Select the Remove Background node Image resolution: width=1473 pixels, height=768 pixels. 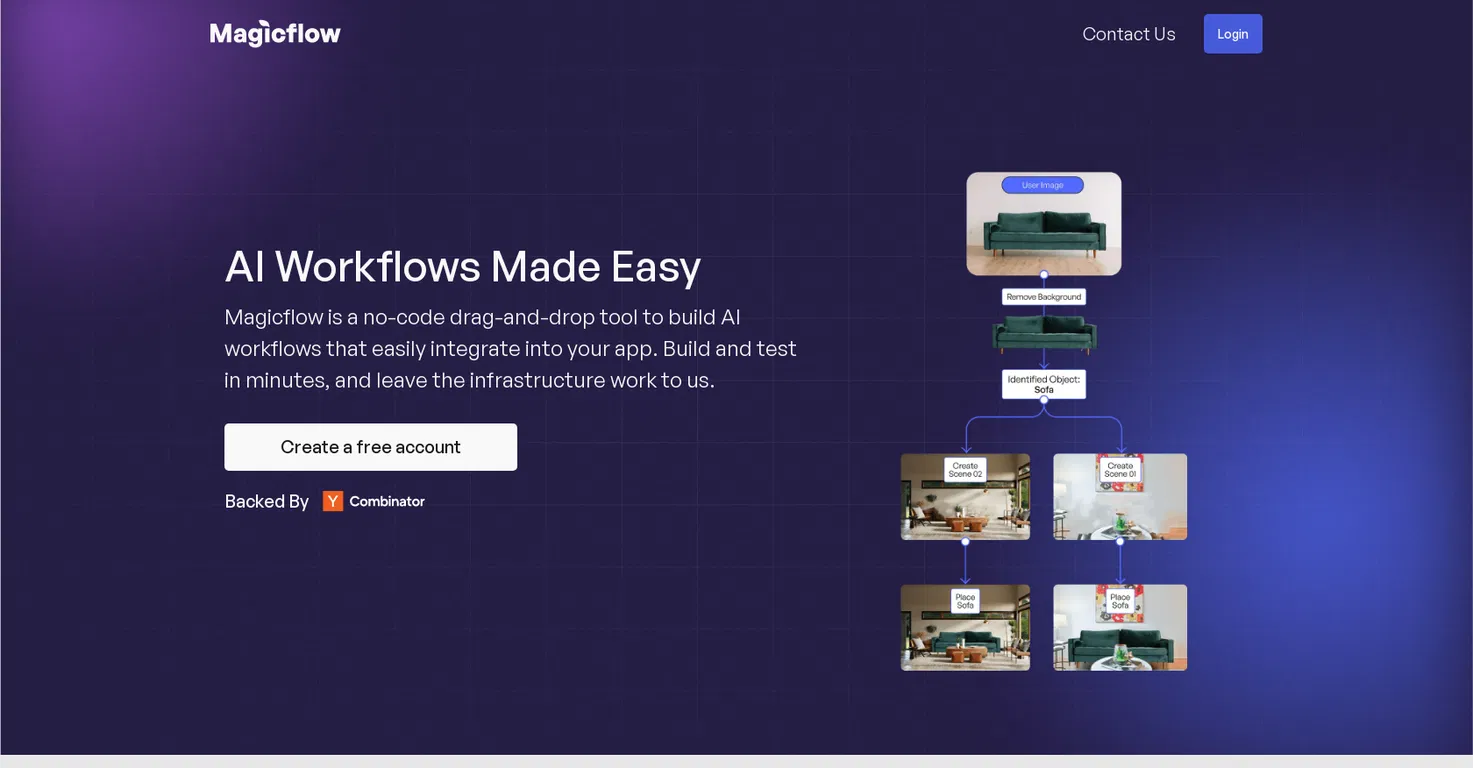(x=1043, y=297)
